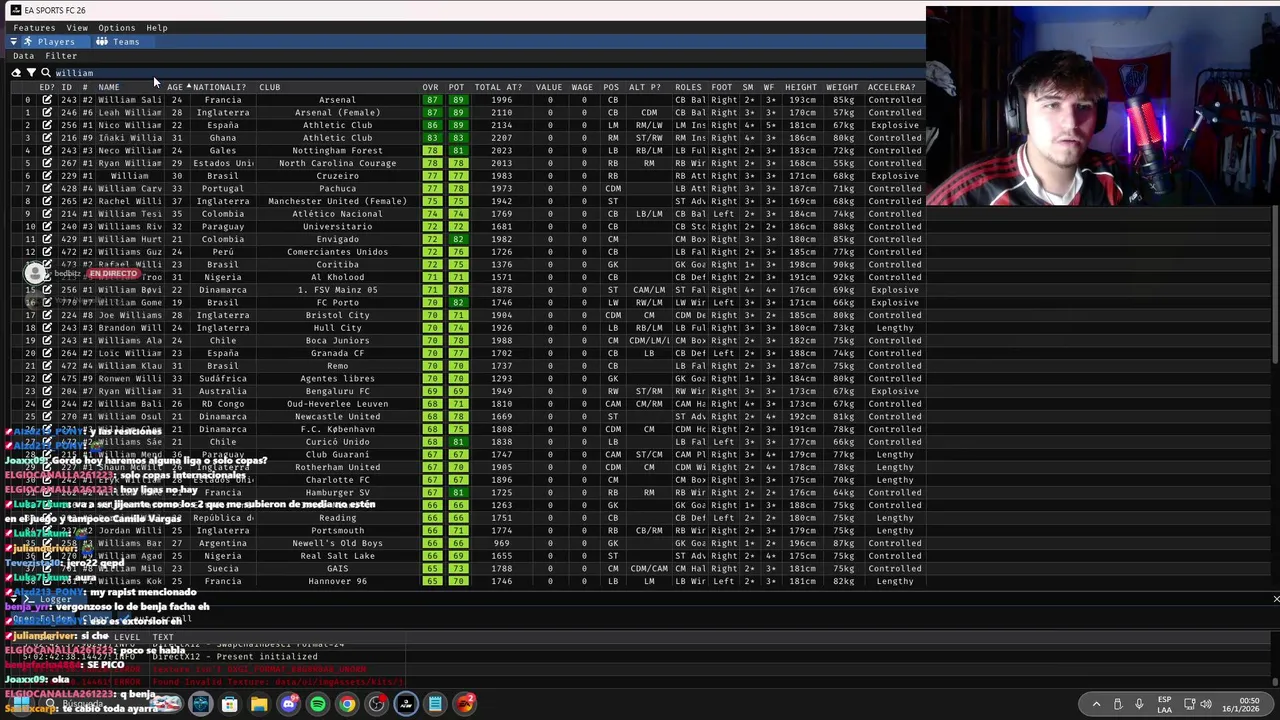Open the Features menu
The width and height of the screenshot is (1280, 720).
pos(34,28)
